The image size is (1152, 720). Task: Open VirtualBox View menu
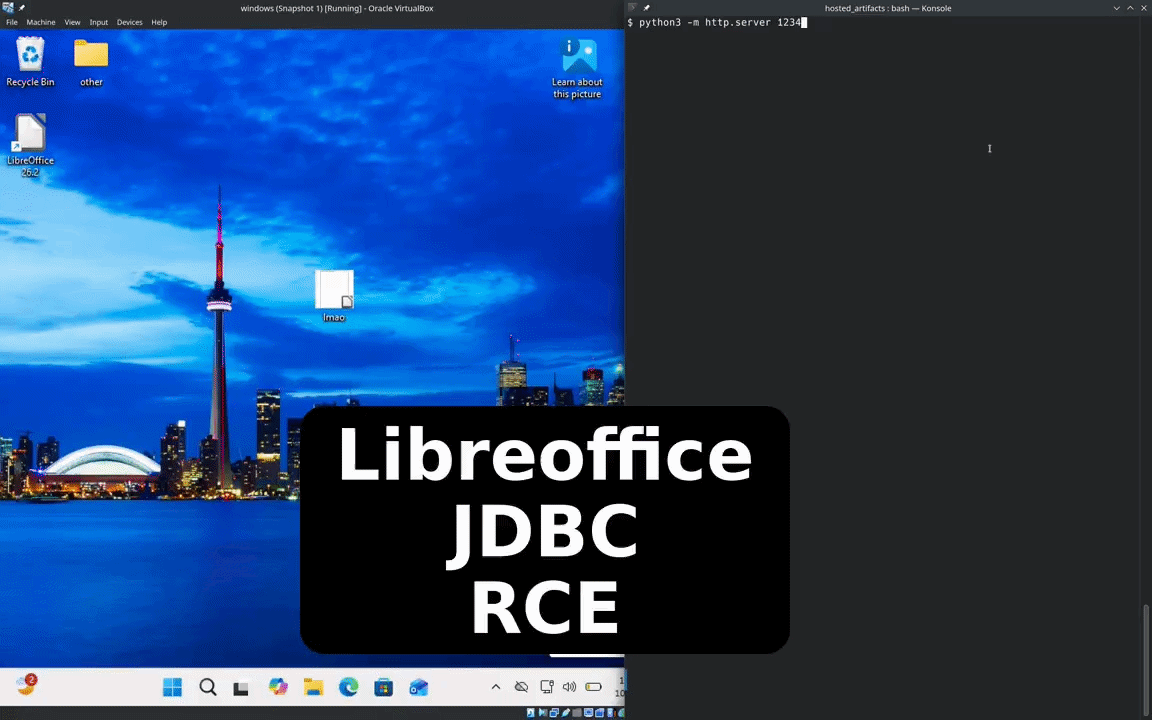coord(72,22)
